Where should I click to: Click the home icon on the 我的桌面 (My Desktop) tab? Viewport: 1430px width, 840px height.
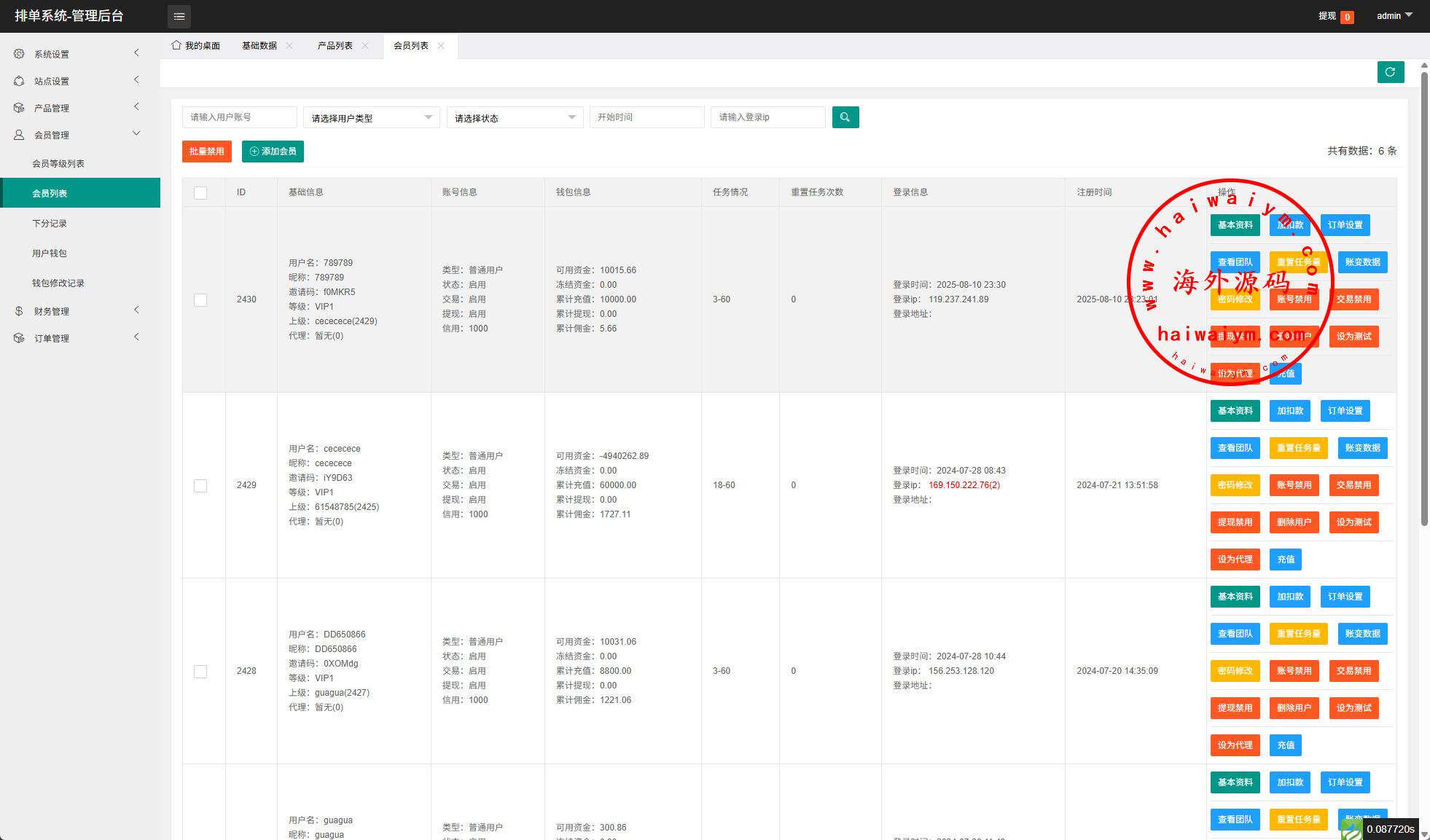[176, 45]
